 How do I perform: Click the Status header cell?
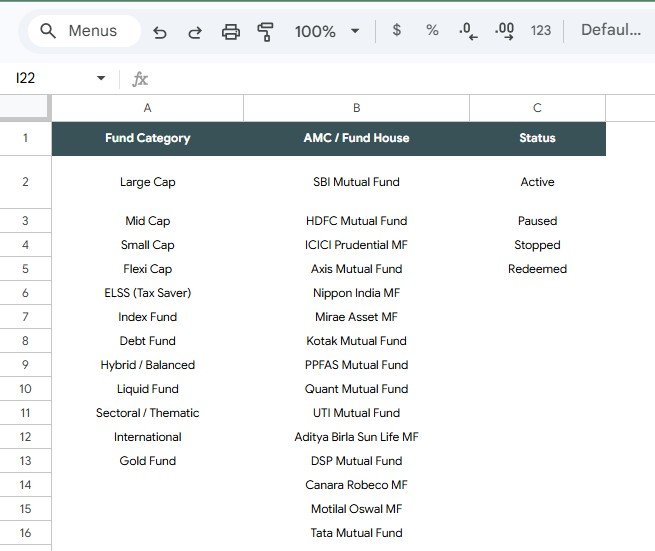[537, 138]
